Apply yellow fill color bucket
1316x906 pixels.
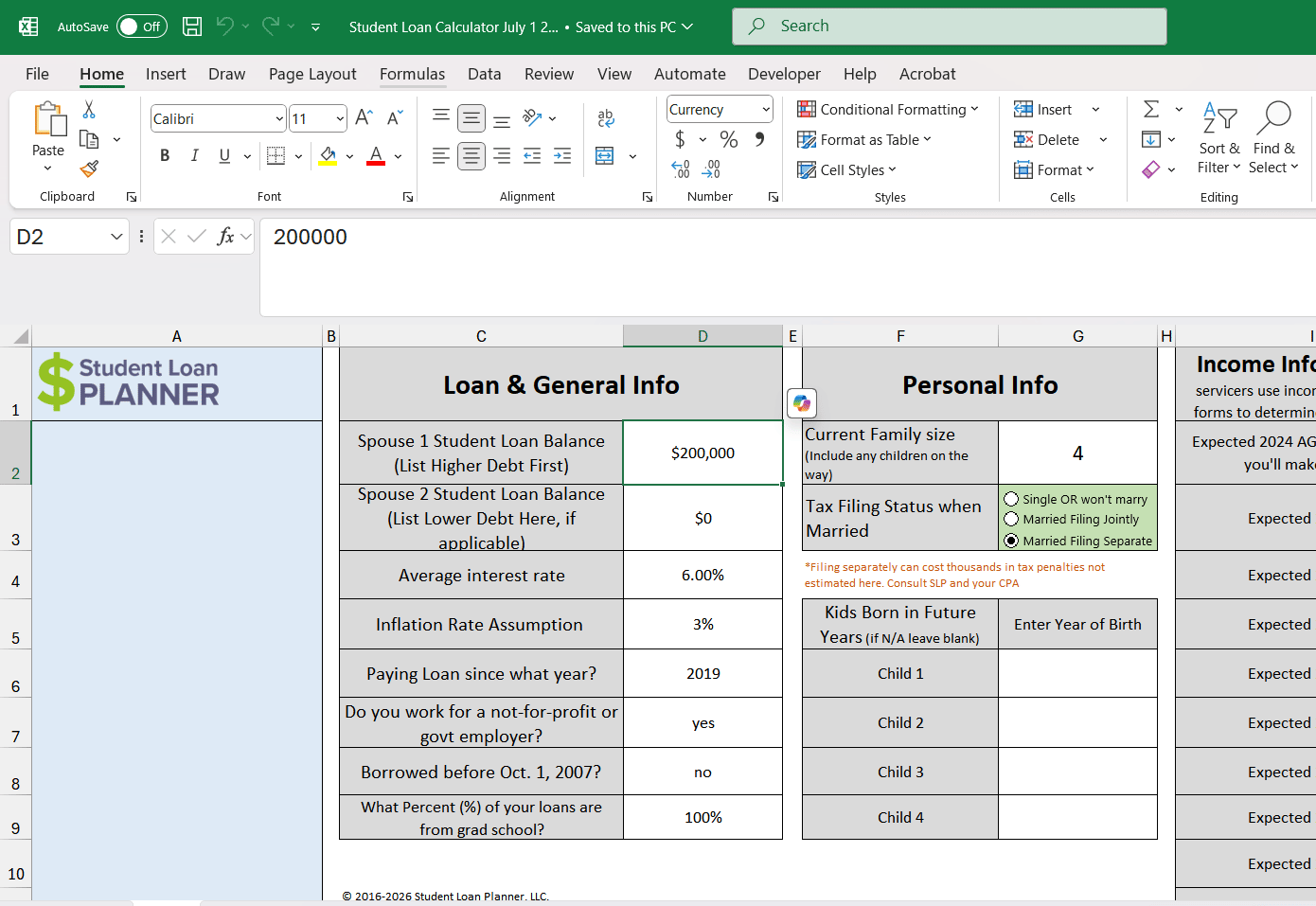pos(328,156)
